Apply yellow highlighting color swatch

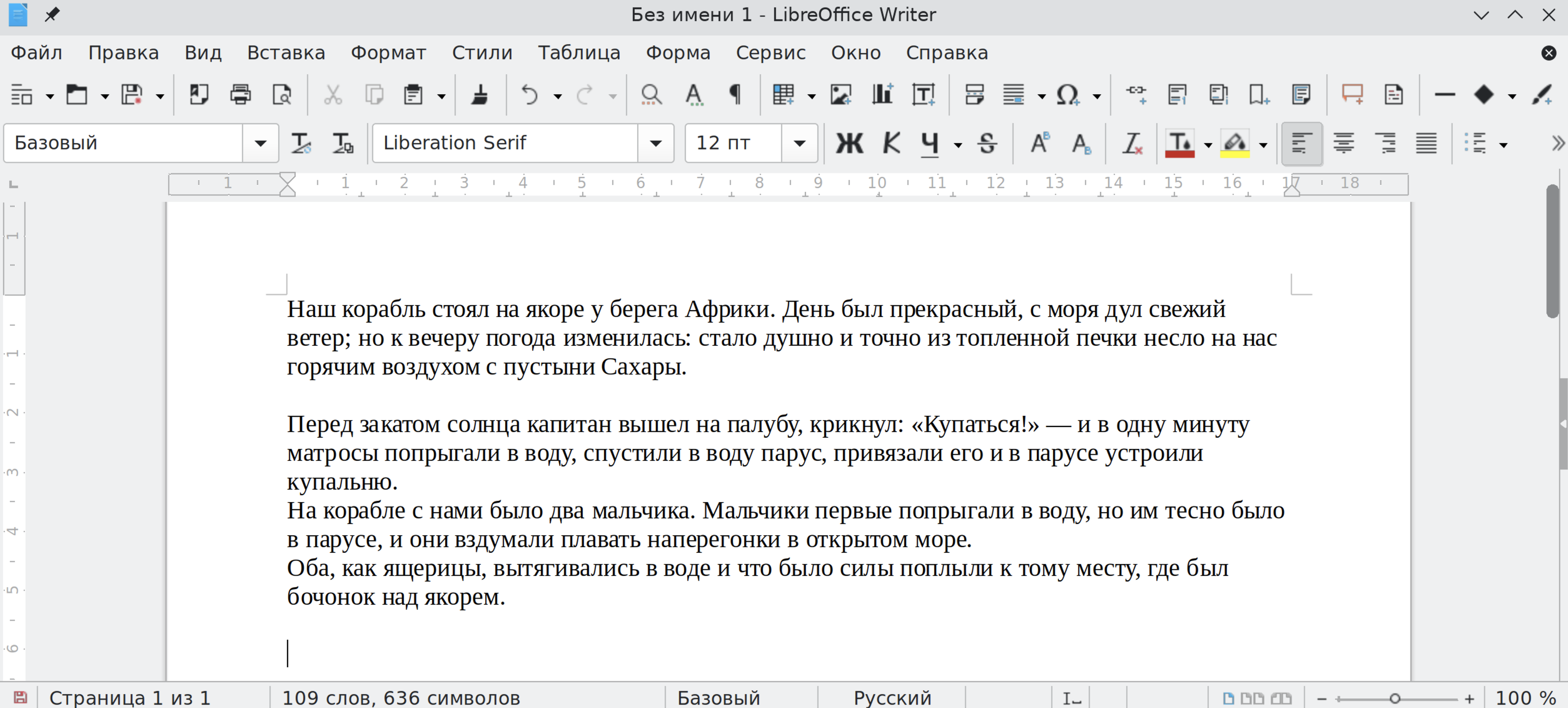(x=1235, y=144)
